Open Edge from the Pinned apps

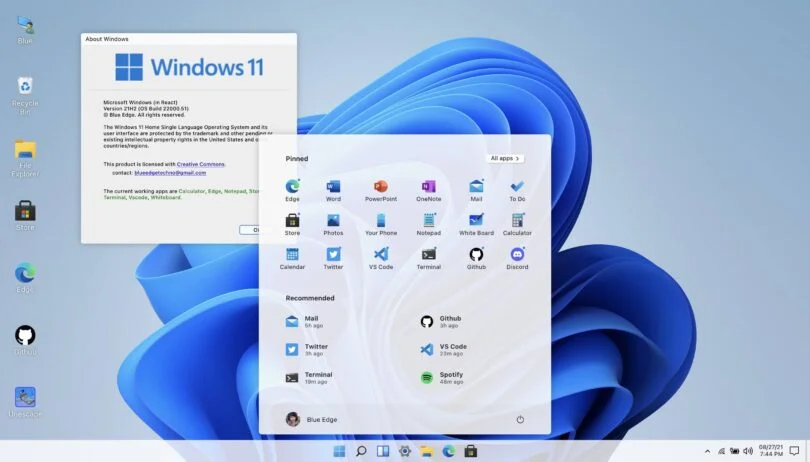292,190
